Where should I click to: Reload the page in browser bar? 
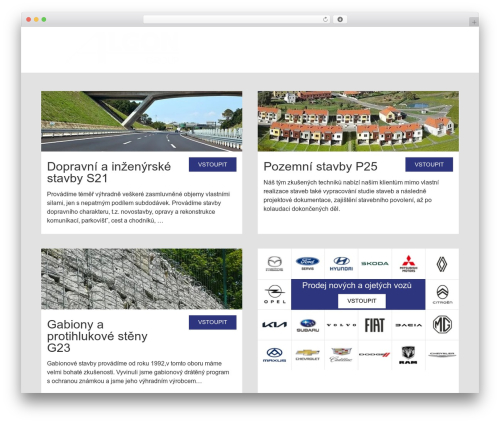pyautogui.click(x=325, y=19)
